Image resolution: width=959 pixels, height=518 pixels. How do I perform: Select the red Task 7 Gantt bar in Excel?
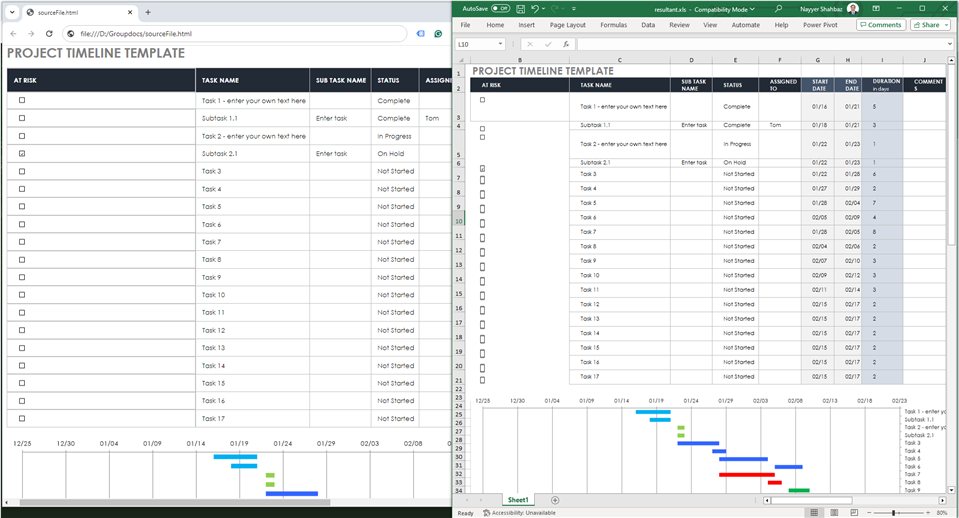(747, 475)
